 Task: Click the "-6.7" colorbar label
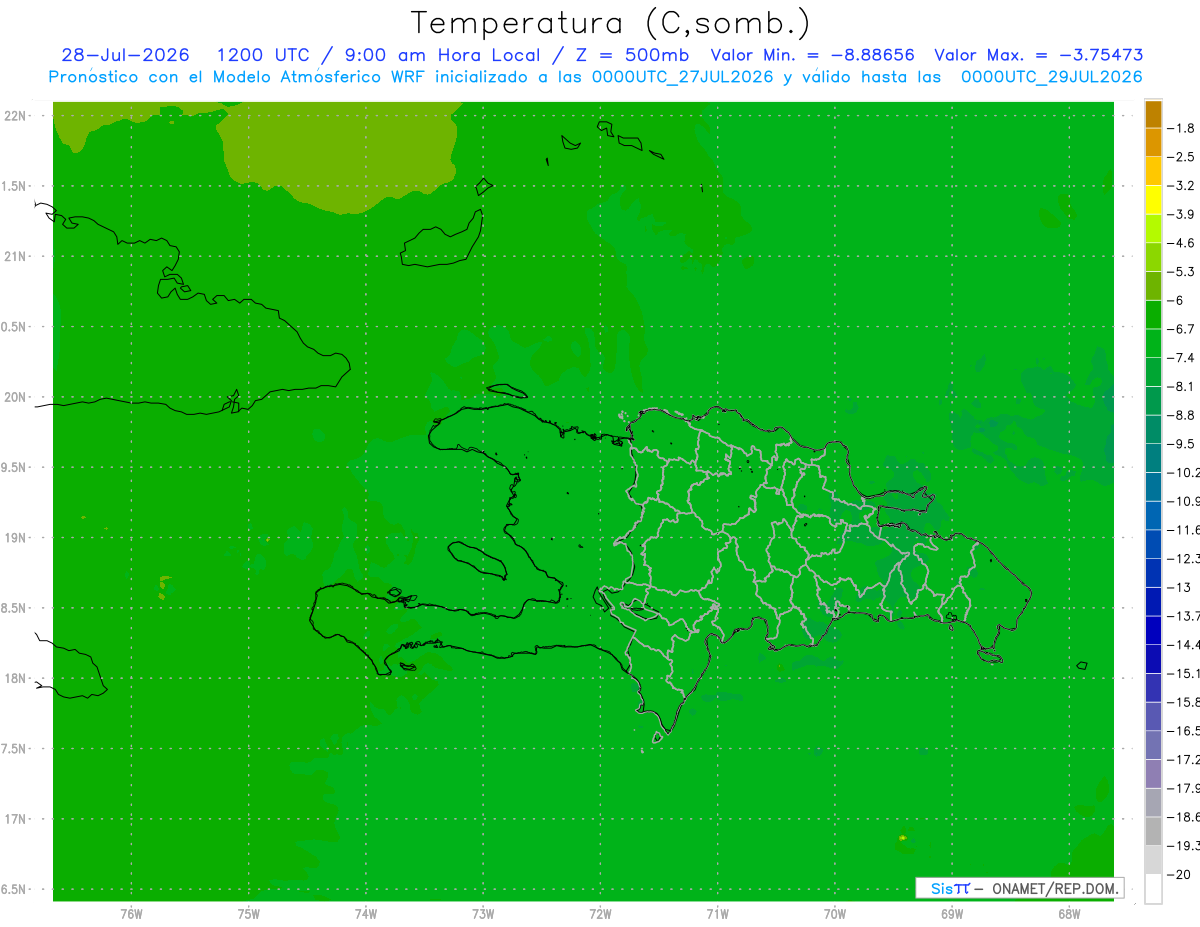click(x=1181, y=329)
